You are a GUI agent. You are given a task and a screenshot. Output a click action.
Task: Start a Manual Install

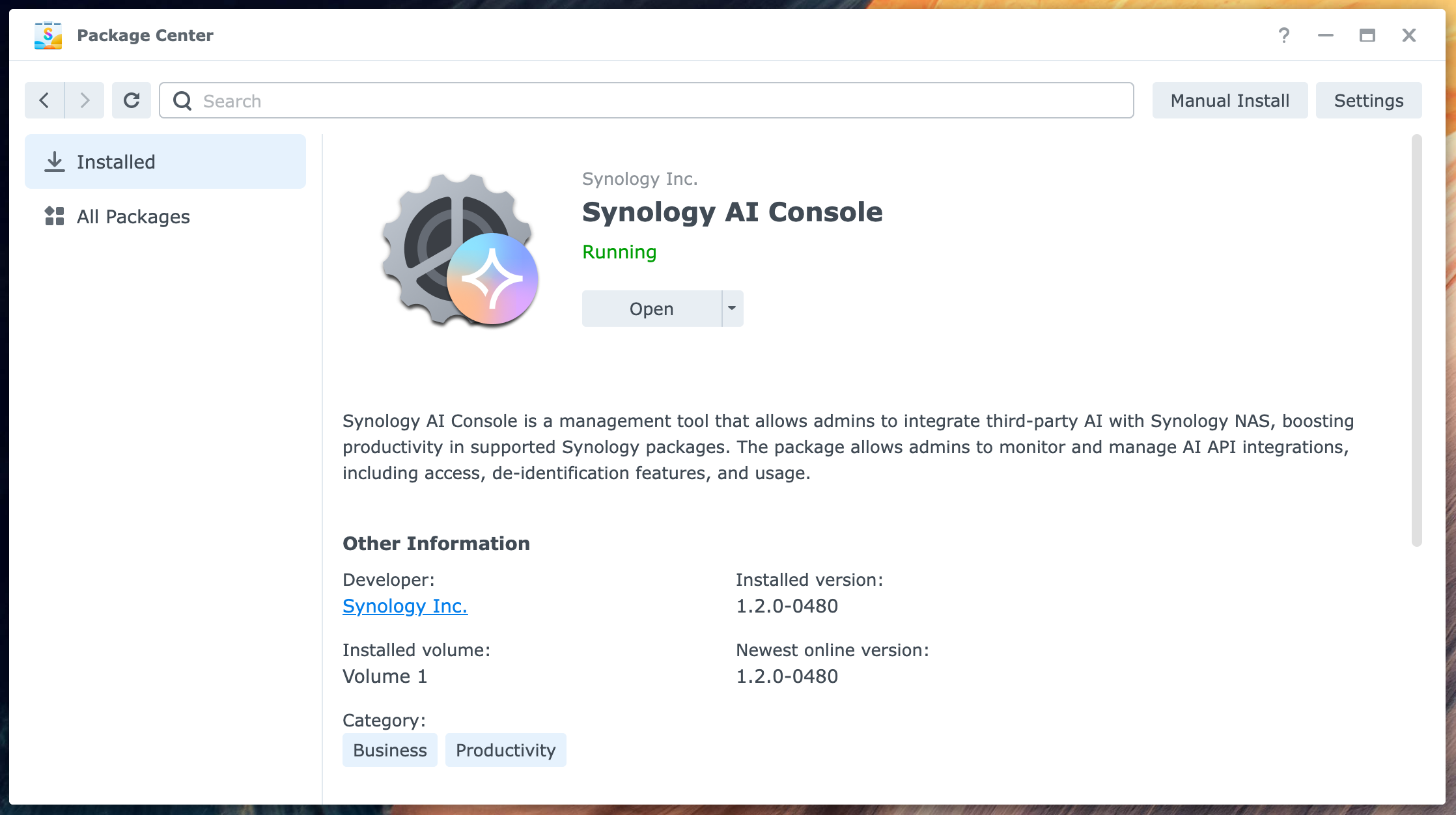[x=1229, y=100]
